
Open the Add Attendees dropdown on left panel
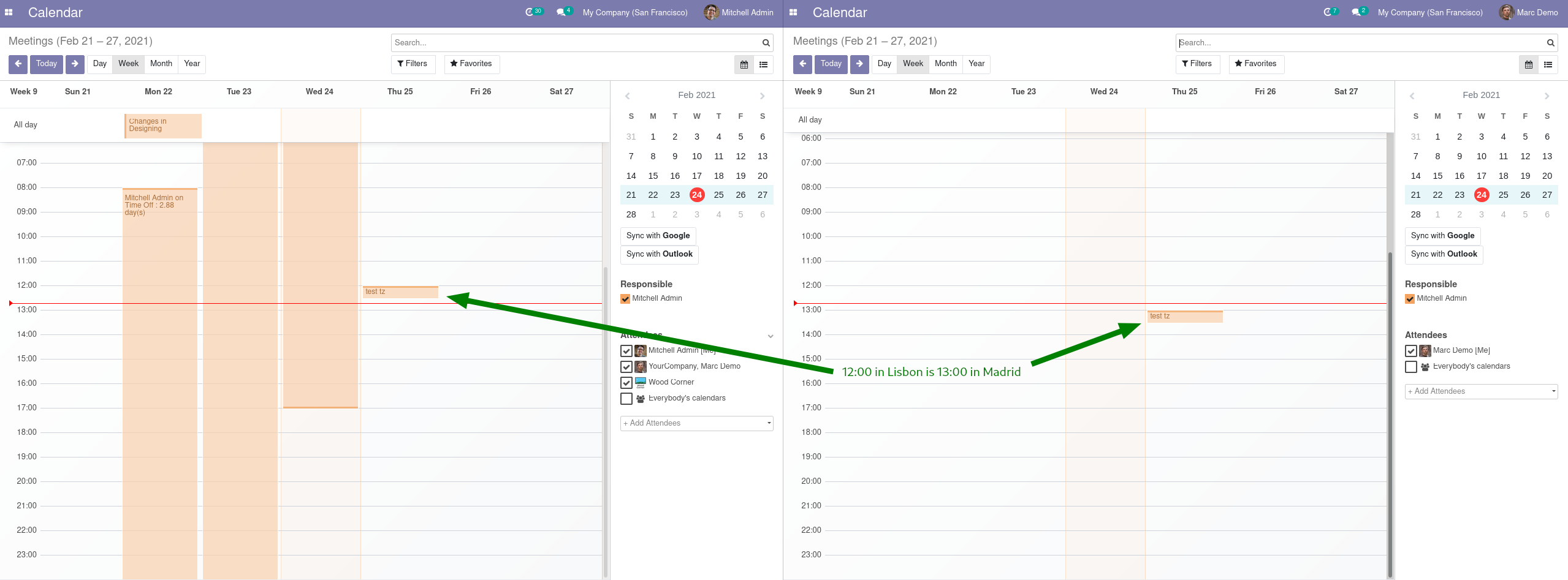[696, 423]
